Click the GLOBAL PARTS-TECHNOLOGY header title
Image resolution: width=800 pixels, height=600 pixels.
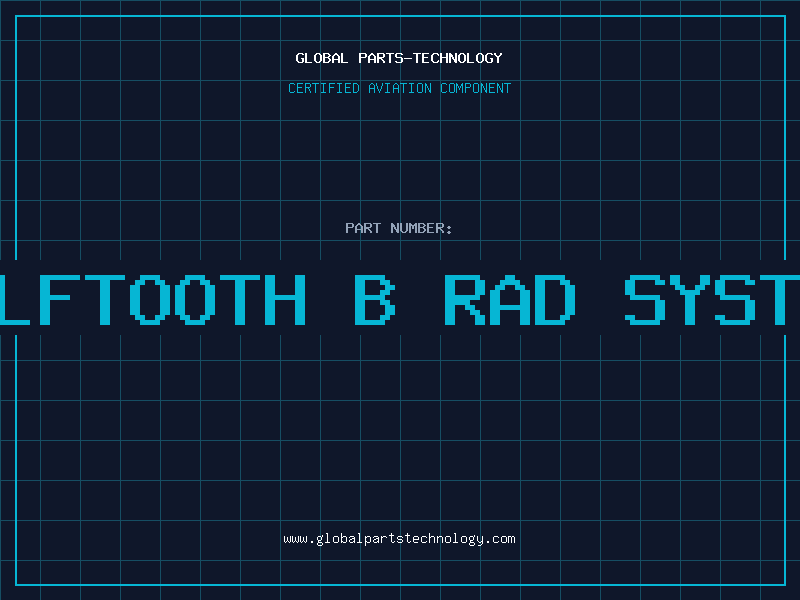tap(399, 58)
